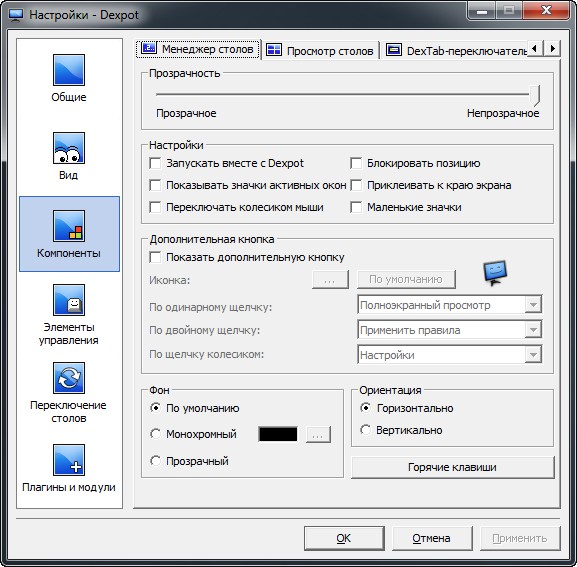Click the blue Dexpot monitor preview icon
This screenshot has width=577, height=567.
pos(495,273)
